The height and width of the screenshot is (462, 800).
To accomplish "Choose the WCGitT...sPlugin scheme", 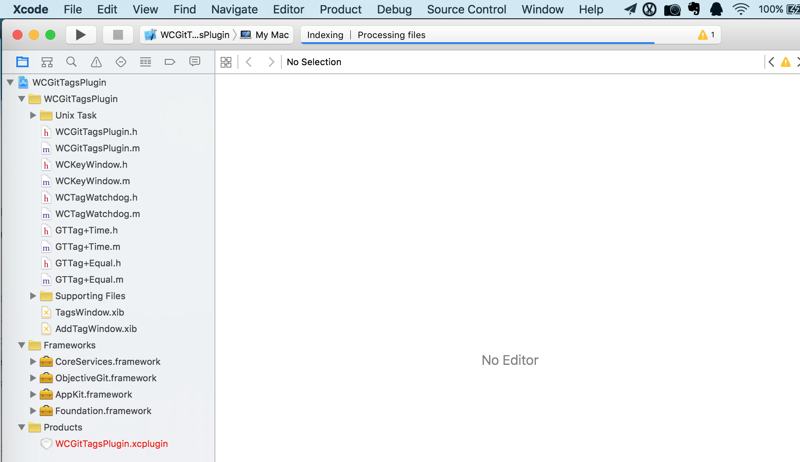I will [x=187, y=35].
